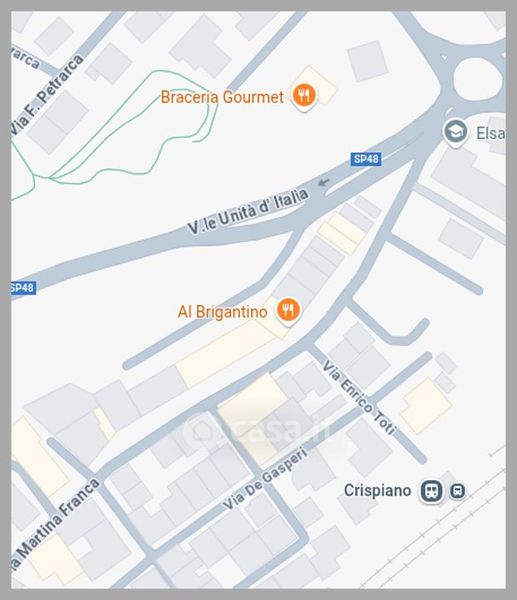Click the SP48 road shield near roundabout
Viewport: 517px width, 600px height.
pyautogui.click(x=366, y=159)
